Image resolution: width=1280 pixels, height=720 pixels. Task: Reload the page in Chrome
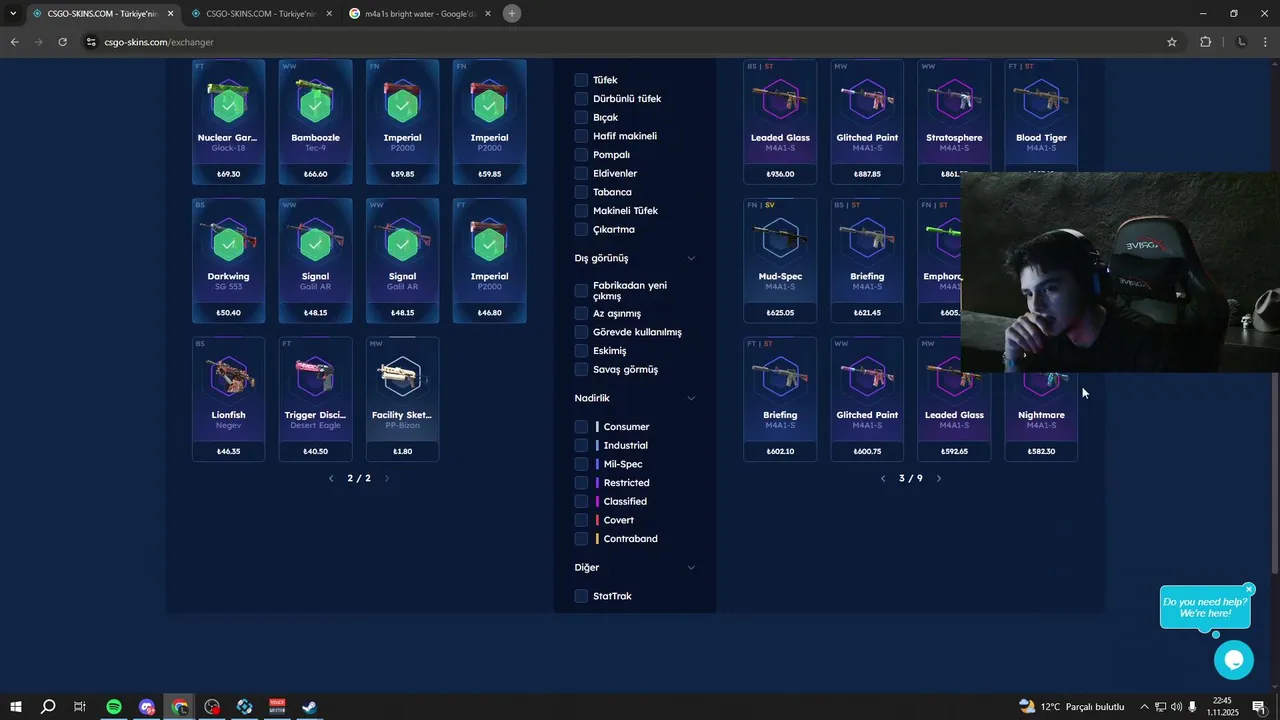62,42
